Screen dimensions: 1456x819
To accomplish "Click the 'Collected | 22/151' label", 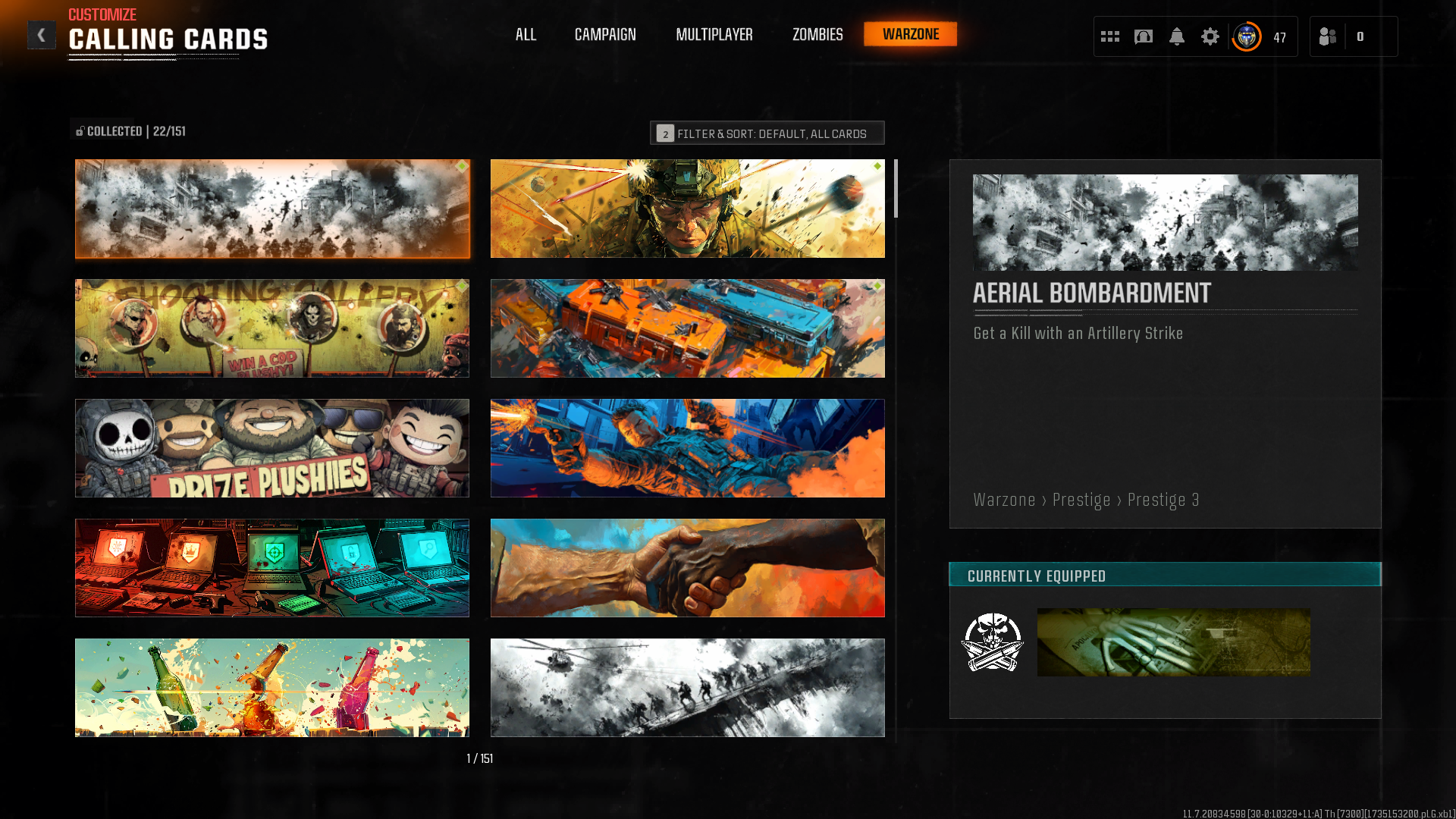I will [136, 131].
